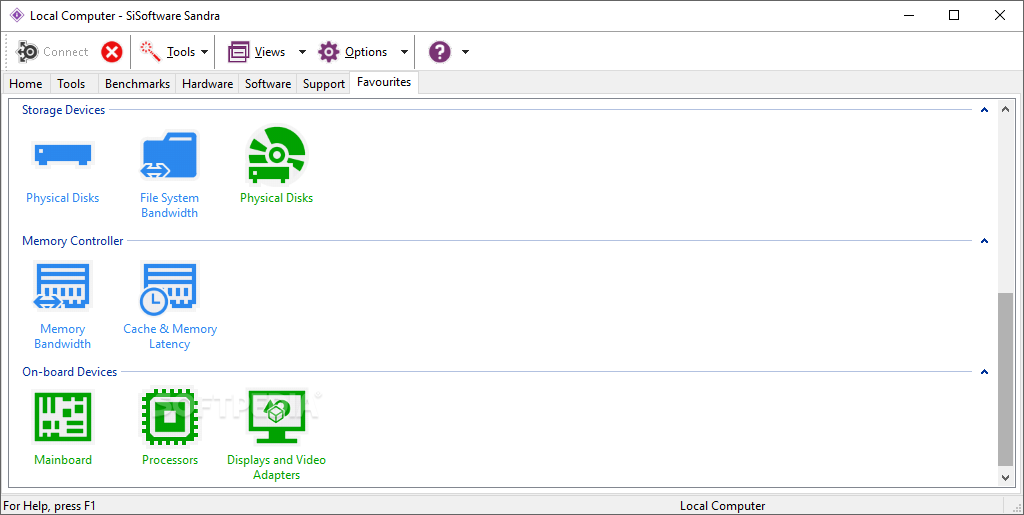Maximize the SiSoftware Sandra window

coord(954,15)
